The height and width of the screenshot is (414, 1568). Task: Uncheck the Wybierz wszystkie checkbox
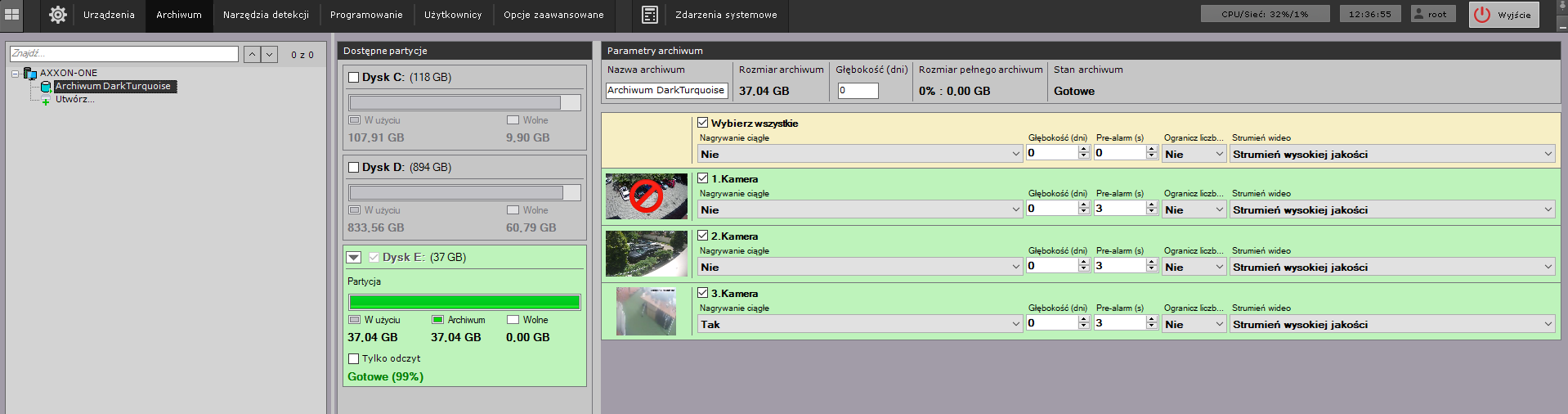703,123
